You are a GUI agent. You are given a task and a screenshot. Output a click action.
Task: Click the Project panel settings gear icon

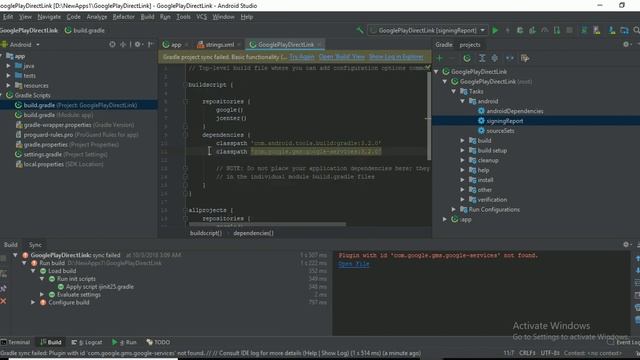(138, 44)
